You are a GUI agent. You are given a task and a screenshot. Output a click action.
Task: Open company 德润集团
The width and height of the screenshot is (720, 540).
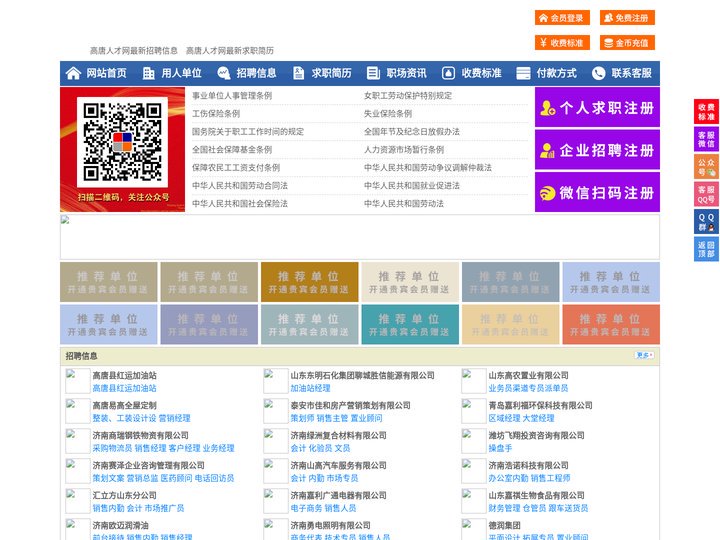click(x=504, y=525)
